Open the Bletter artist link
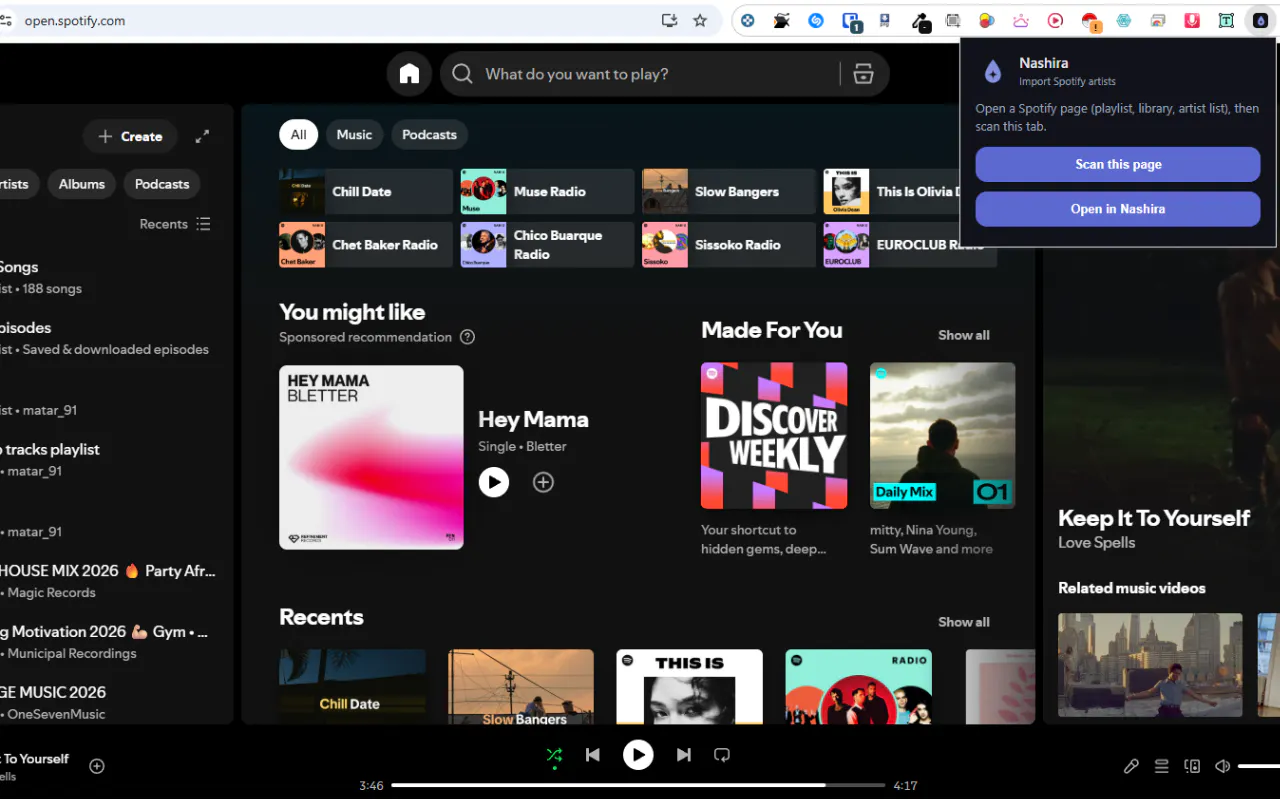Viewport: 1280px width, 800px height. click(546, 447)
